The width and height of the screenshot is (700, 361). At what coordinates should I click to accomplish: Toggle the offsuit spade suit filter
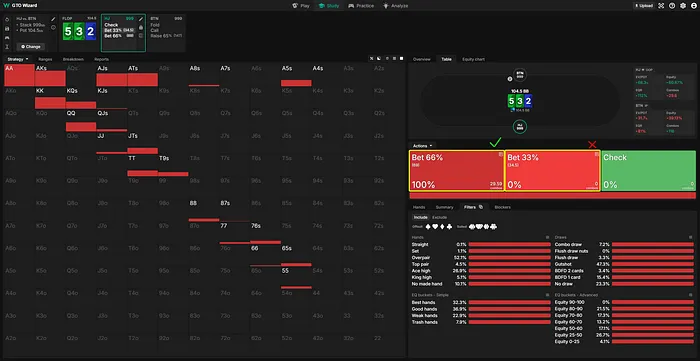(x=428, y=227)
